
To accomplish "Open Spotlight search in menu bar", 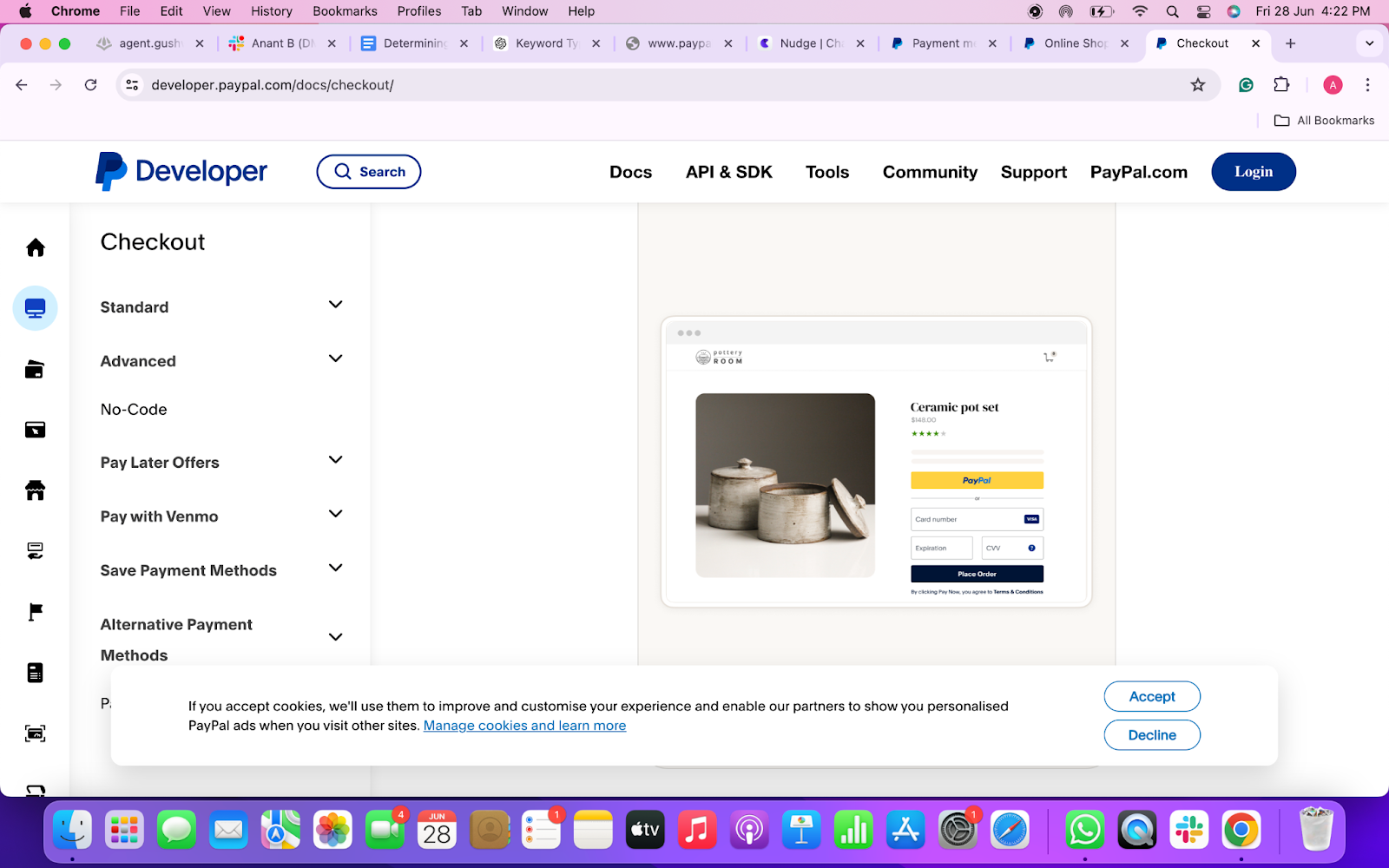I will pyautogui.click(x=1172, y=11).
